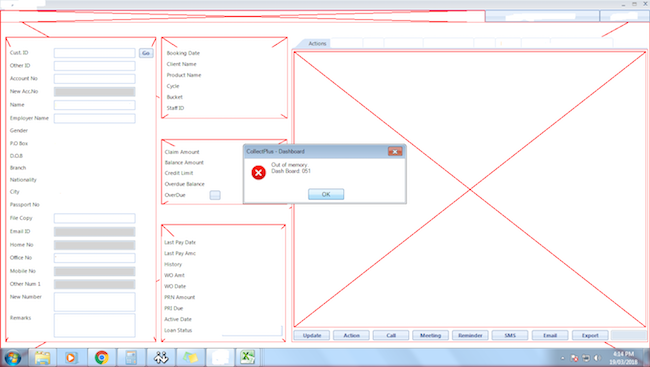Open the Windows Start menu
The image size is (650, 367).
coord(12,358)
